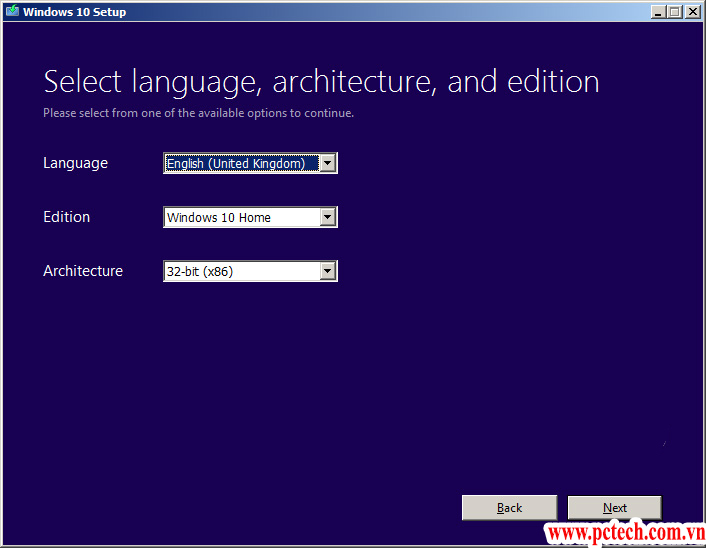706x548 pixels.
Task: Select the English (United Kingdom) language field
Action: point(240,163)
